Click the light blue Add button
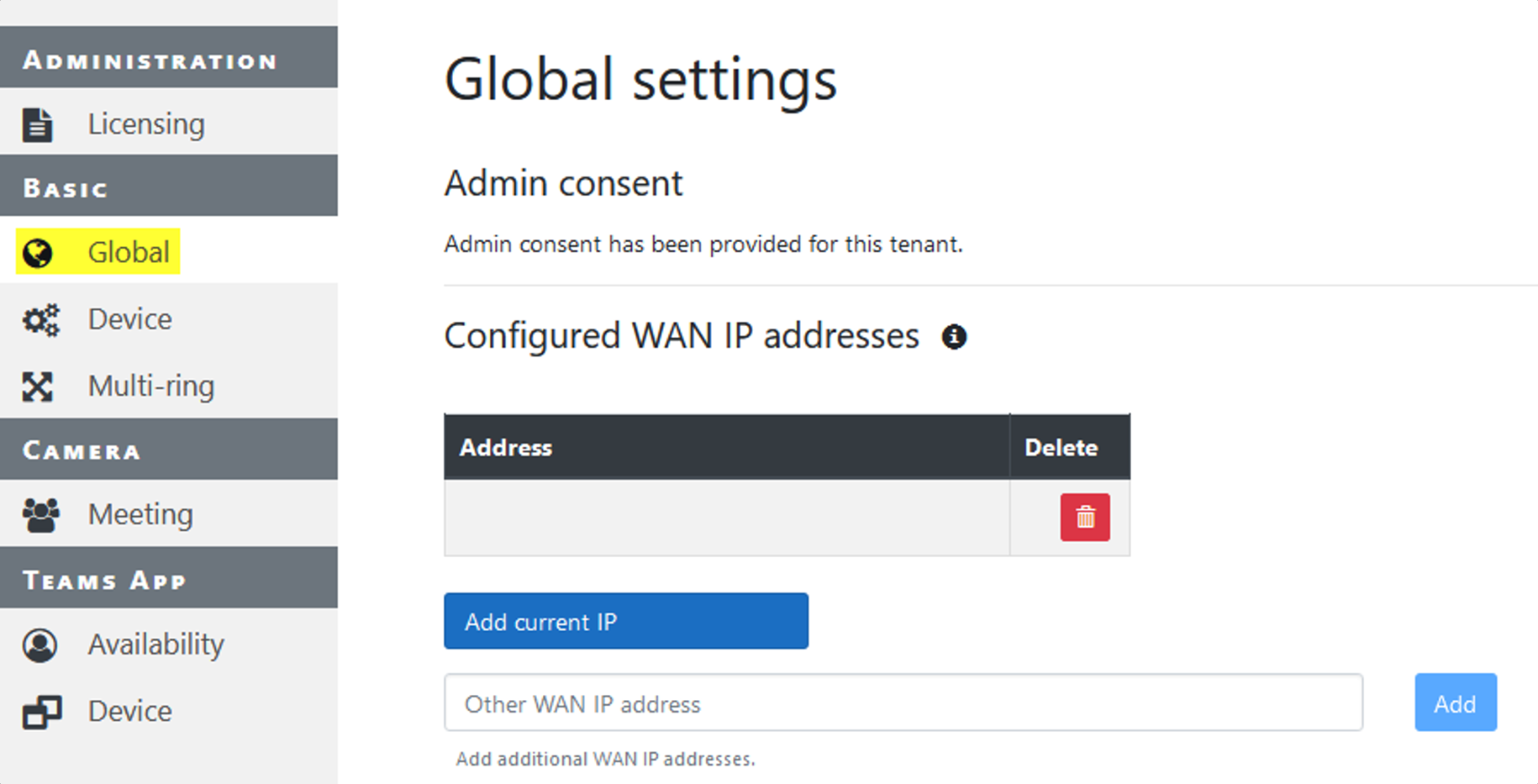 coord(1454,703)
